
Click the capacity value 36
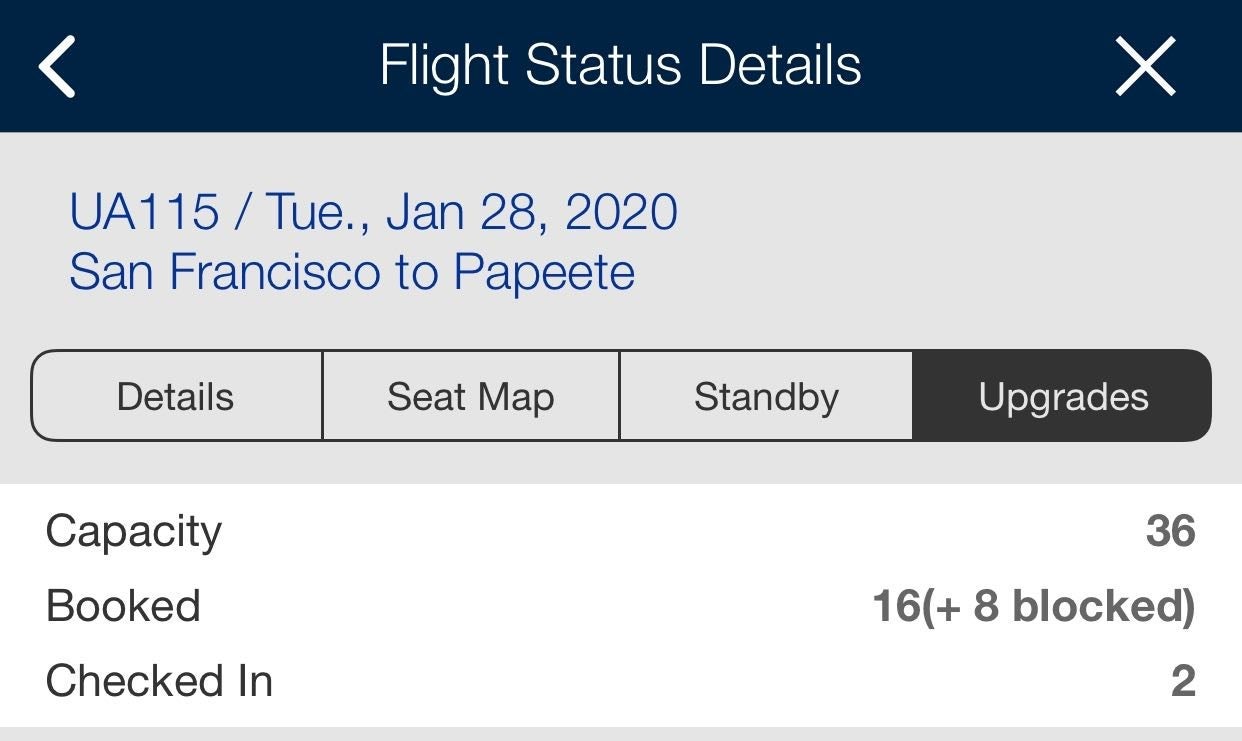click(x=1171, y=531)
